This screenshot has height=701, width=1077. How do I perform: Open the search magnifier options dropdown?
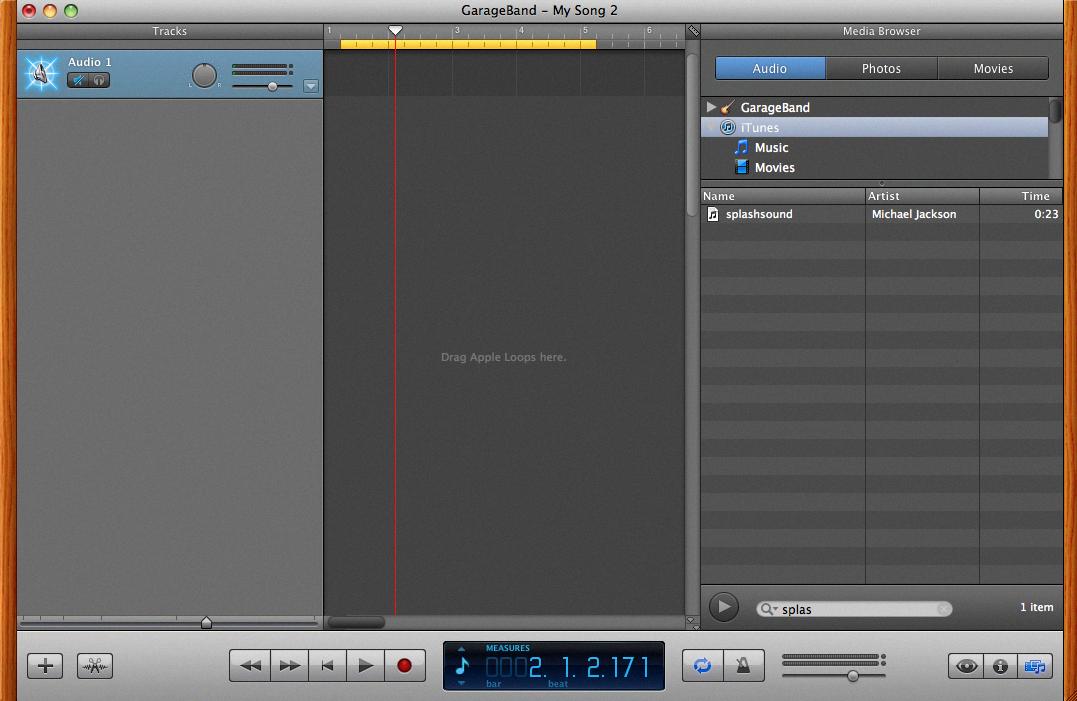[x=769, y=609]
